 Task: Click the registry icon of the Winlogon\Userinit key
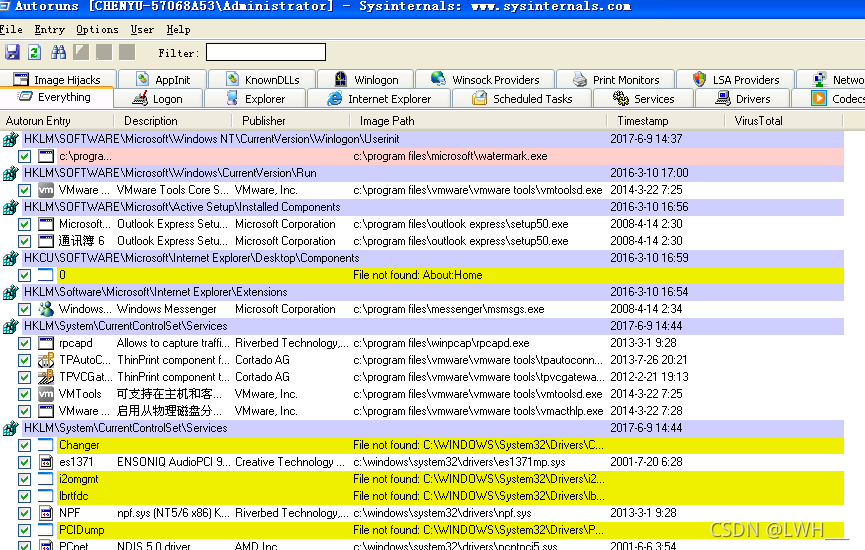pos(10,140)
